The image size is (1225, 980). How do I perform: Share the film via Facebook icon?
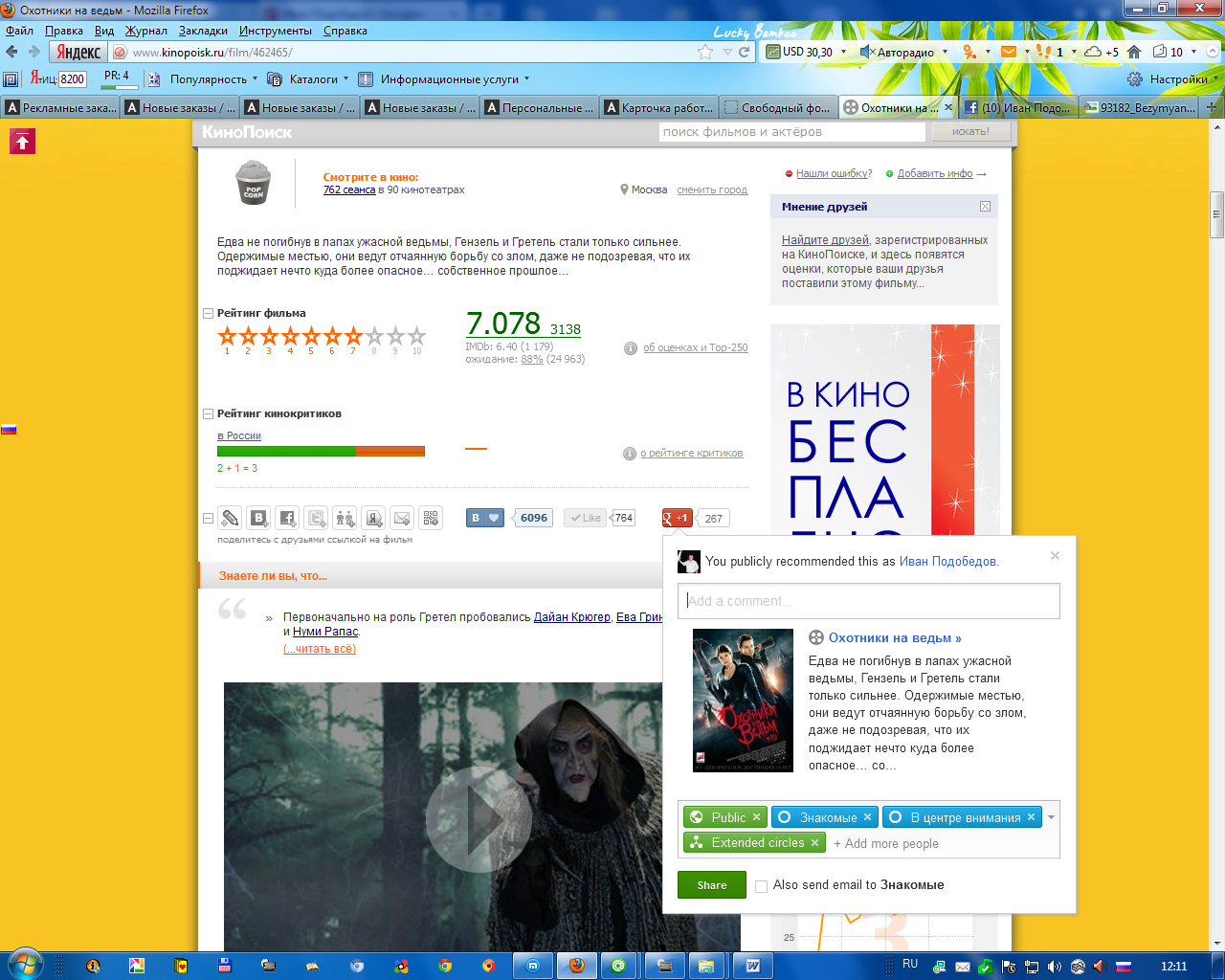pos(287,518)
